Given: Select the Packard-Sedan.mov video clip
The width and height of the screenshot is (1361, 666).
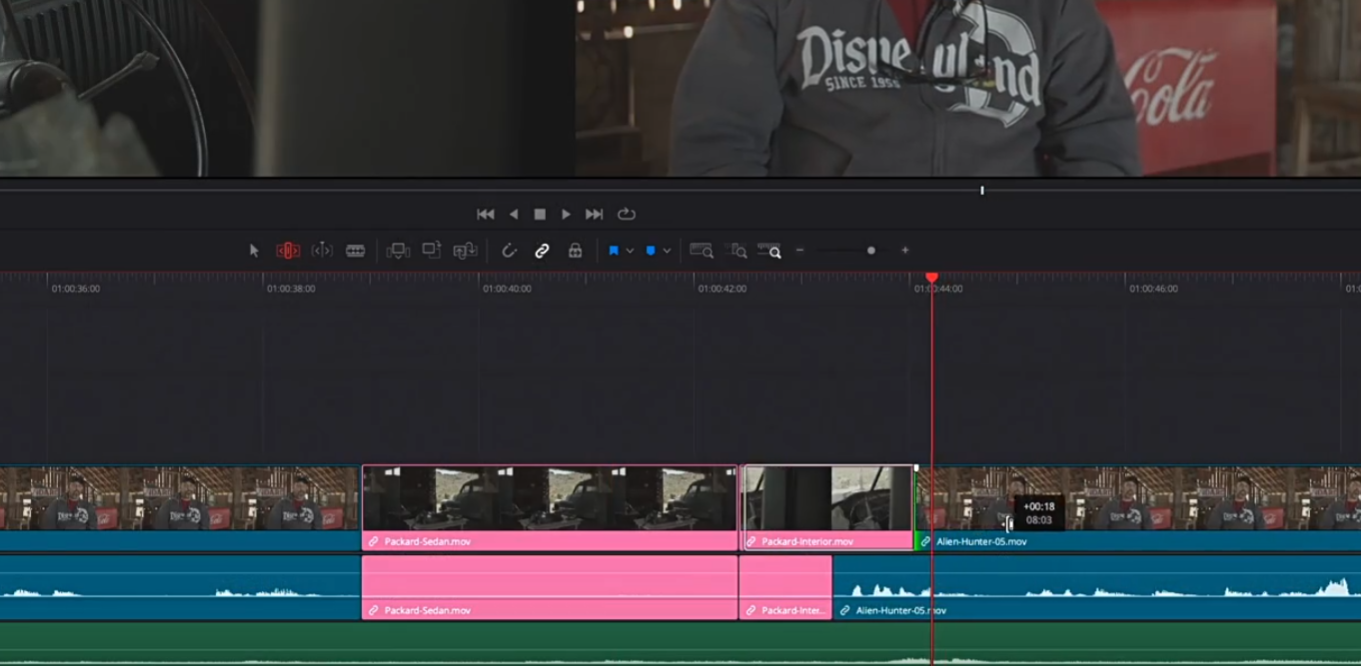Looking at the screenshot, I should 549,498.
